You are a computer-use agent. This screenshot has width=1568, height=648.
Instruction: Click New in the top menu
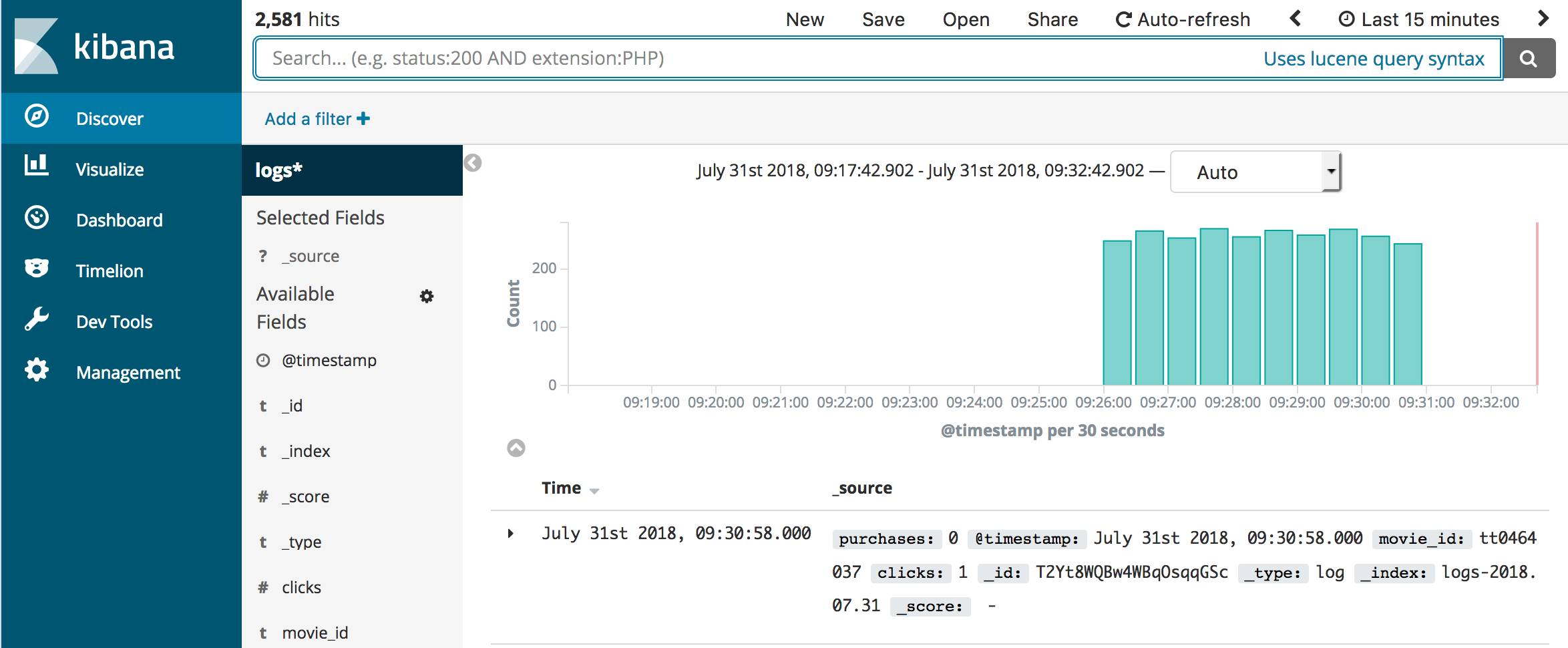click(x=805, y=19)
